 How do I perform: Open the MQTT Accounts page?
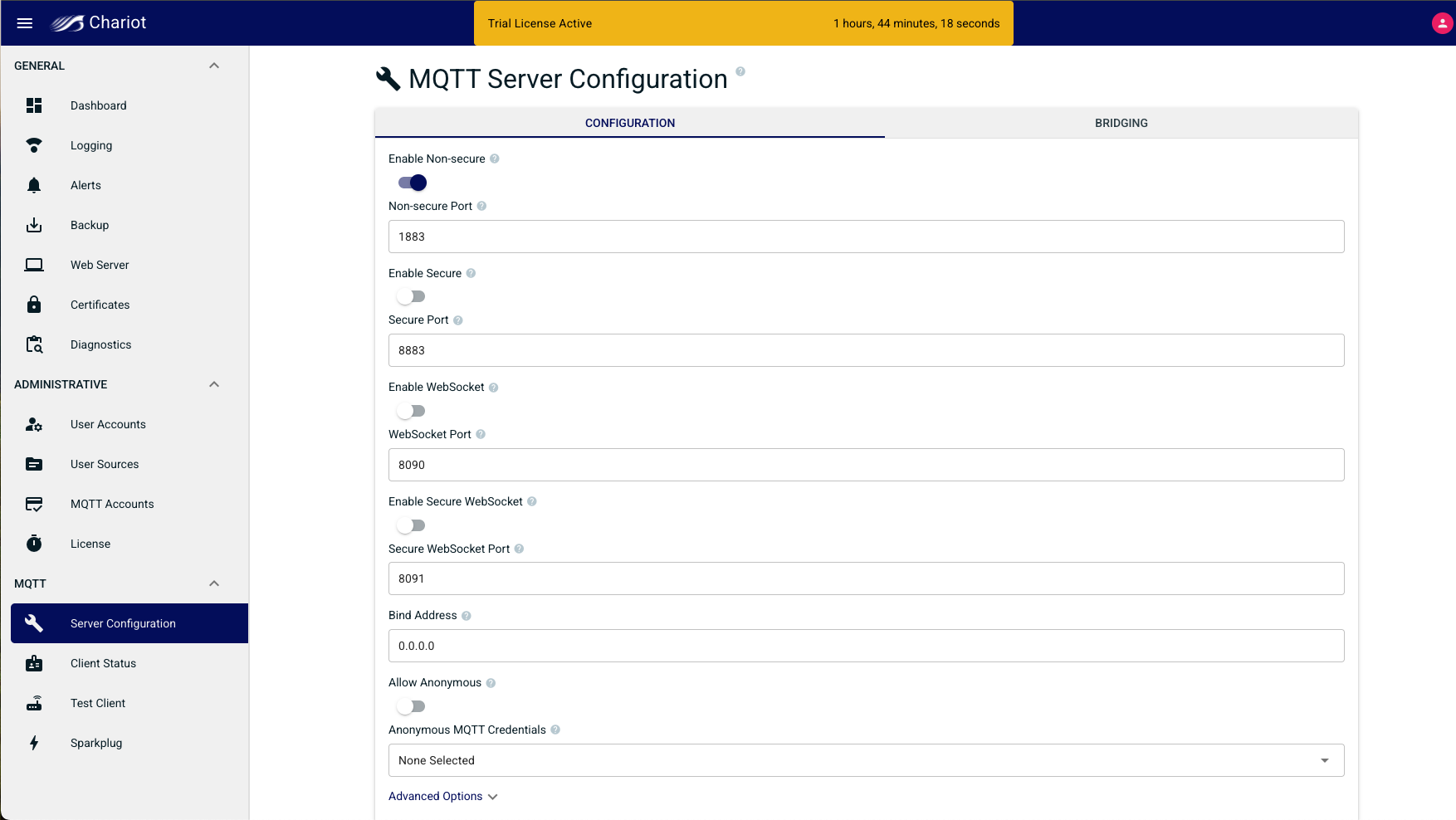pyautogui.click(x=112, y=504)
